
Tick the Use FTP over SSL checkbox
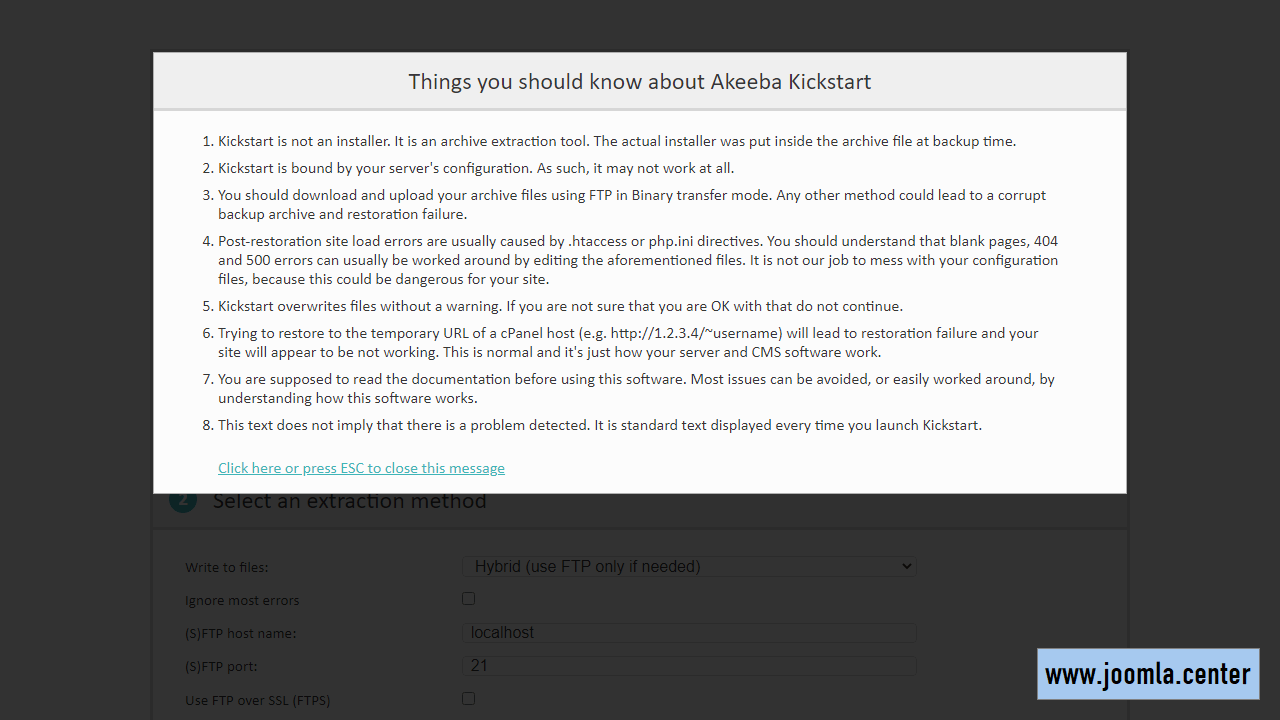468,698
